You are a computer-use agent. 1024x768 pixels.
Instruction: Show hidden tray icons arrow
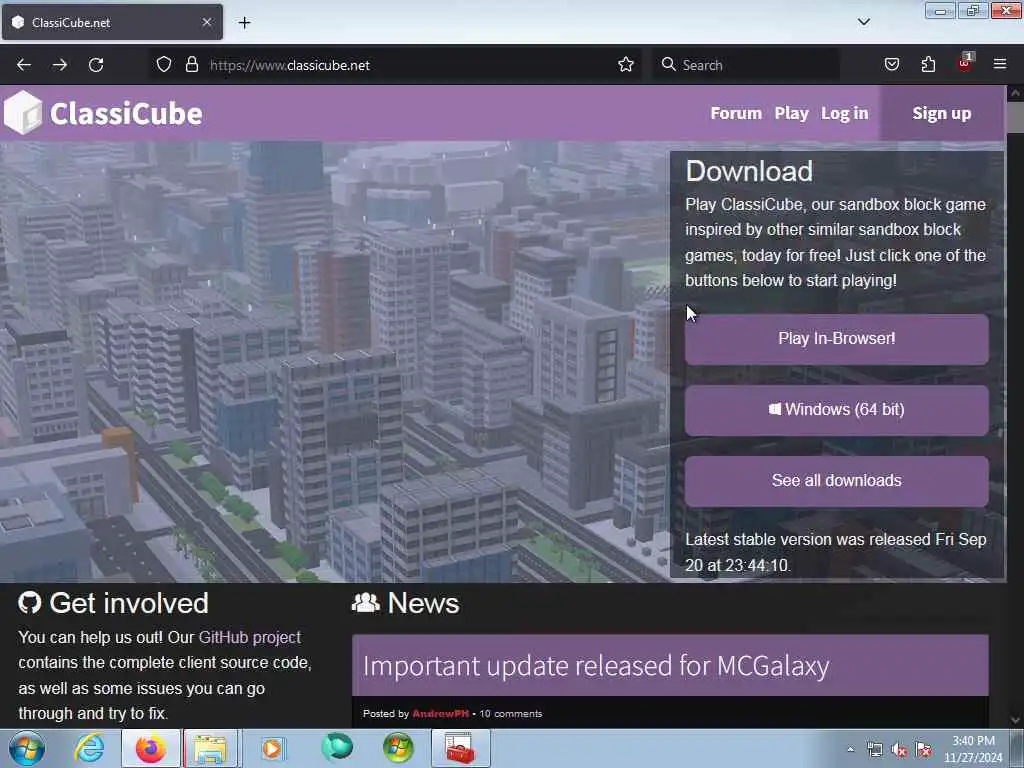click(850, 750)
